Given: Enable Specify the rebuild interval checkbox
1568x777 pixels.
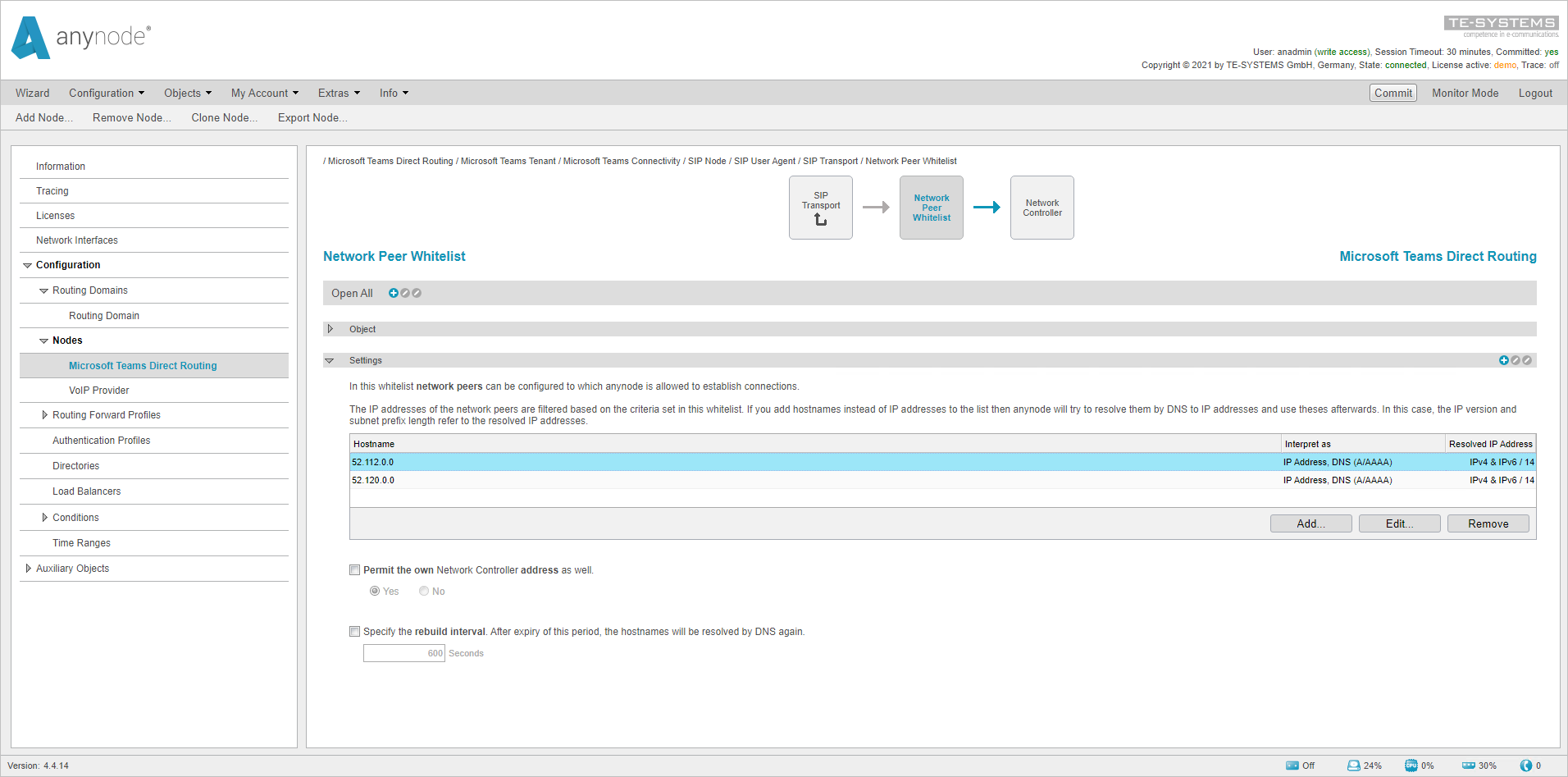Looking at the screenshot, I should pyautogui.click(x=355, y=632).
